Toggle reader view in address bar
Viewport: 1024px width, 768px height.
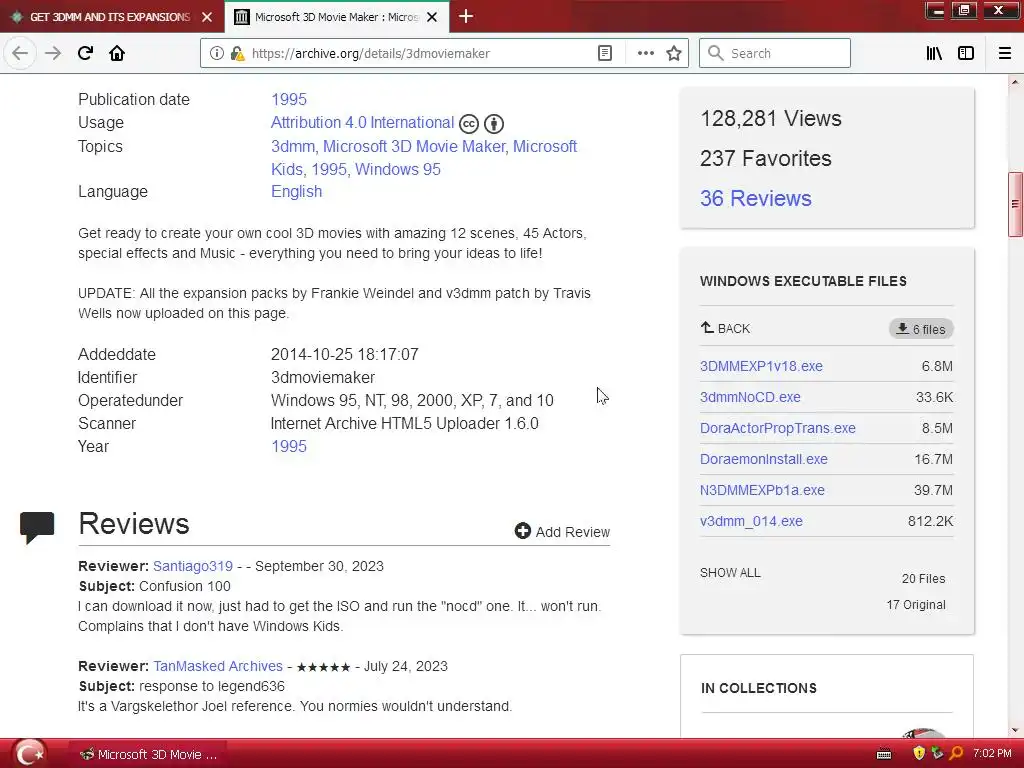pos(605,54)
